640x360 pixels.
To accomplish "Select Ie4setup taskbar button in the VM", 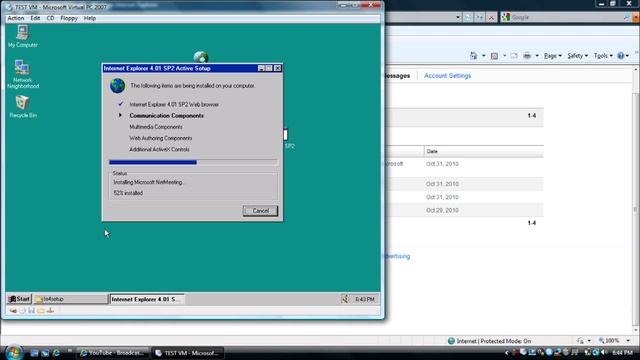I will click(x=70, y=299).
